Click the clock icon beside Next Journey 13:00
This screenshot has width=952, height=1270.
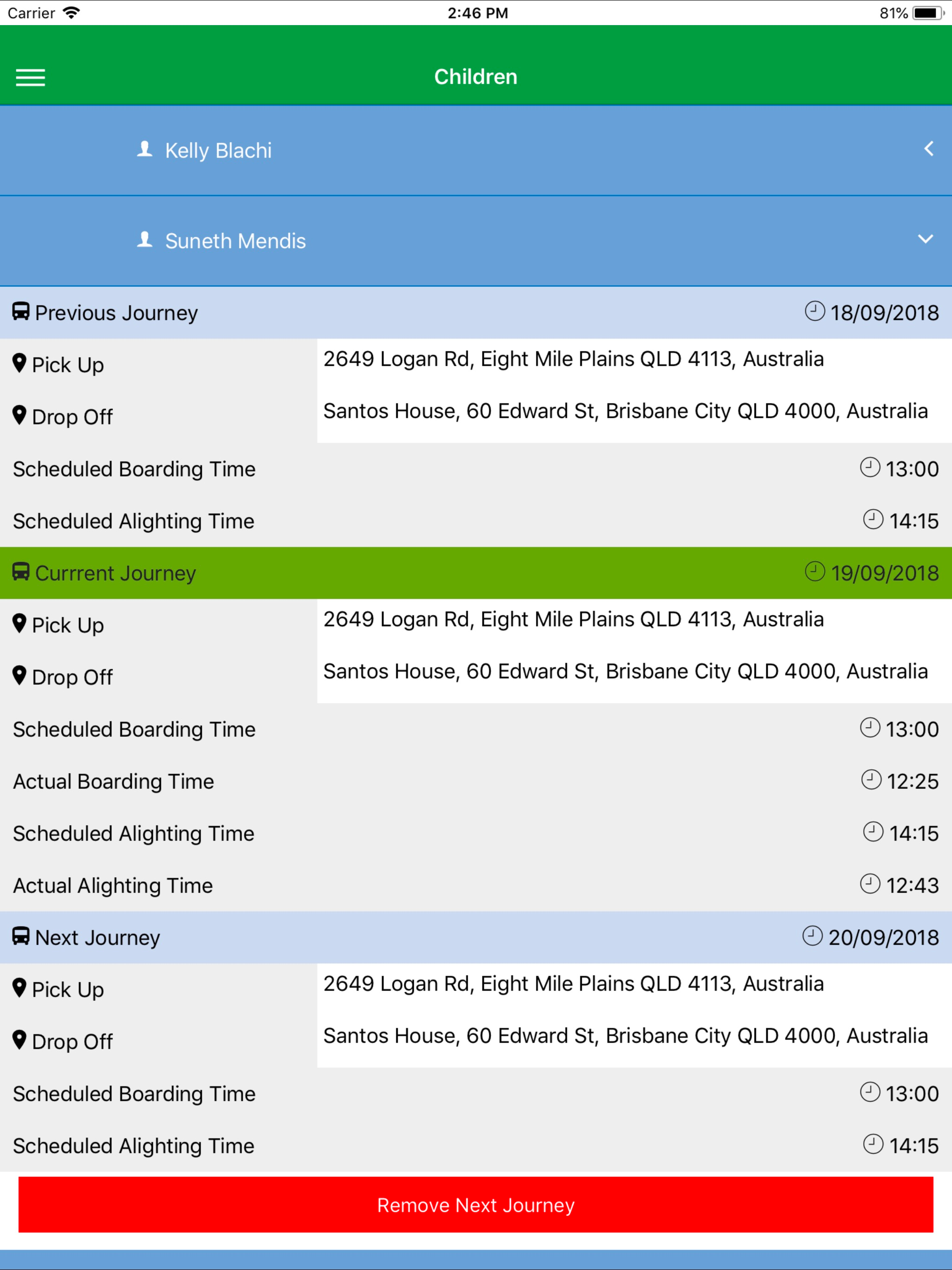pos(870,1092)
